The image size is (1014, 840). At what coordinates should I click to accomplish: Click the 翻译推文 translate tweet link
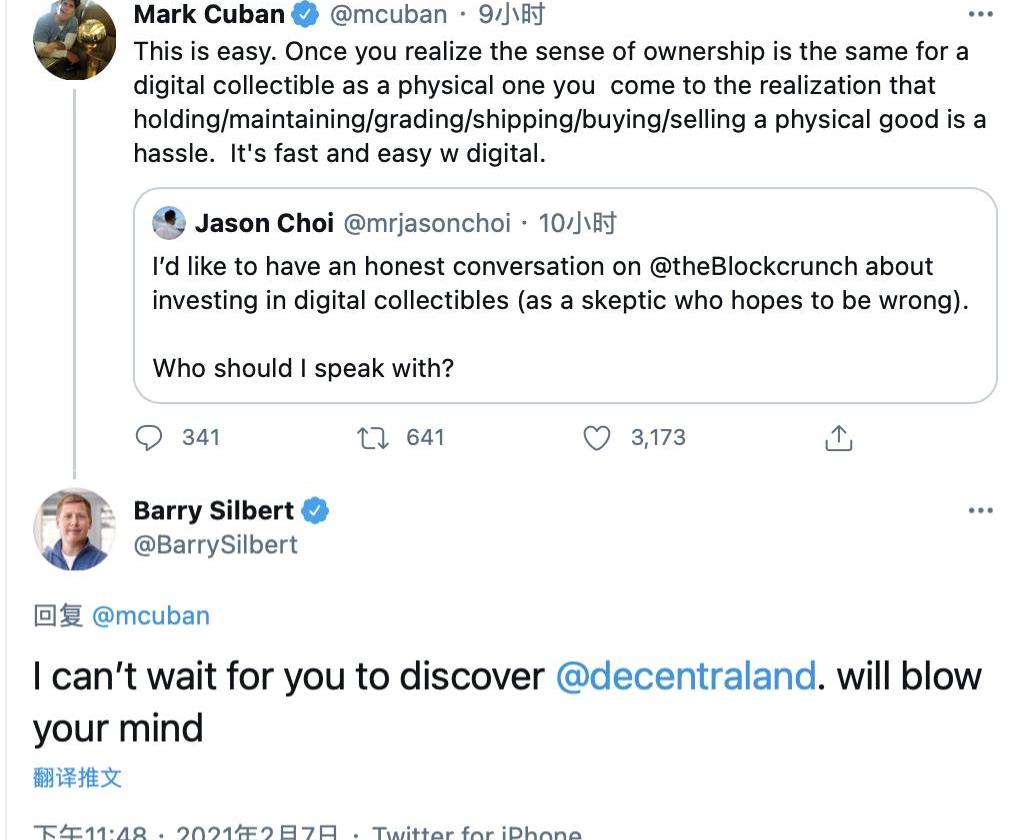[77, 777]
